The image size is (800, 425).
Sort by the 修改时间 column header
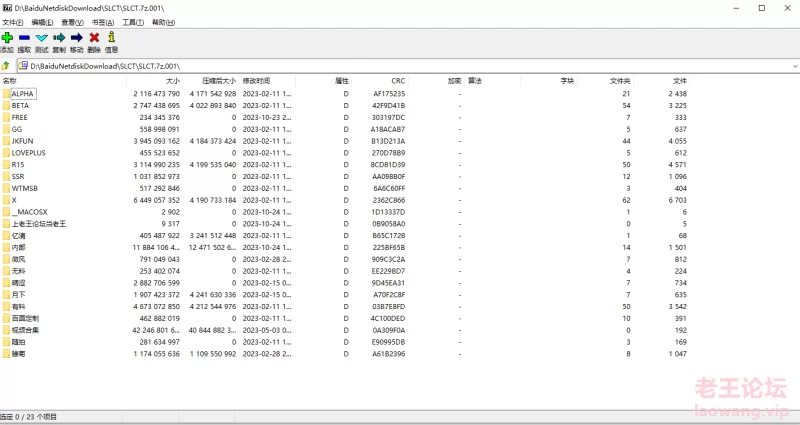pyautogui.click(x=256, y=81)
